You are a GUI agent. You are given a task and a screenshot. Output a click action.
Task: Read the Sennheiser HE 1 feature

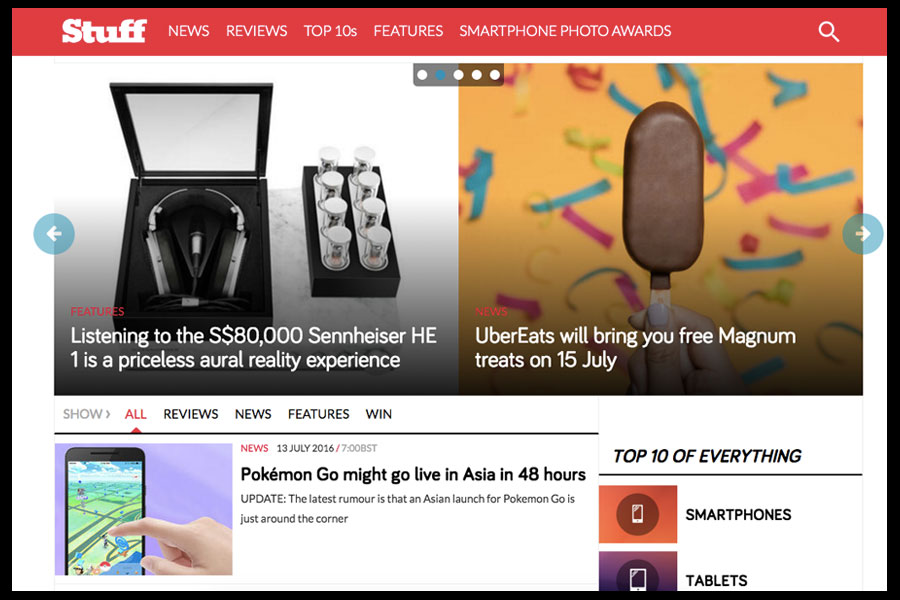[253, 347]
